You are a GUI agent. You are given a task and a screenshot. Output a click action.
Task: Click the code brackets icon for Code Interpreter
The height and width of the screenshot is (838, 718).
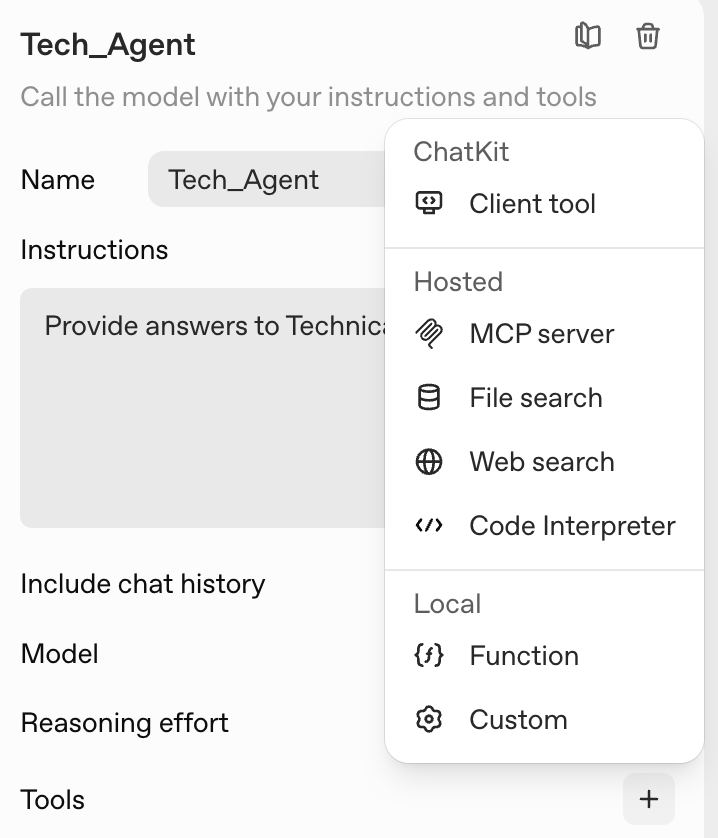pyautogui.click(x=429, y=525)
